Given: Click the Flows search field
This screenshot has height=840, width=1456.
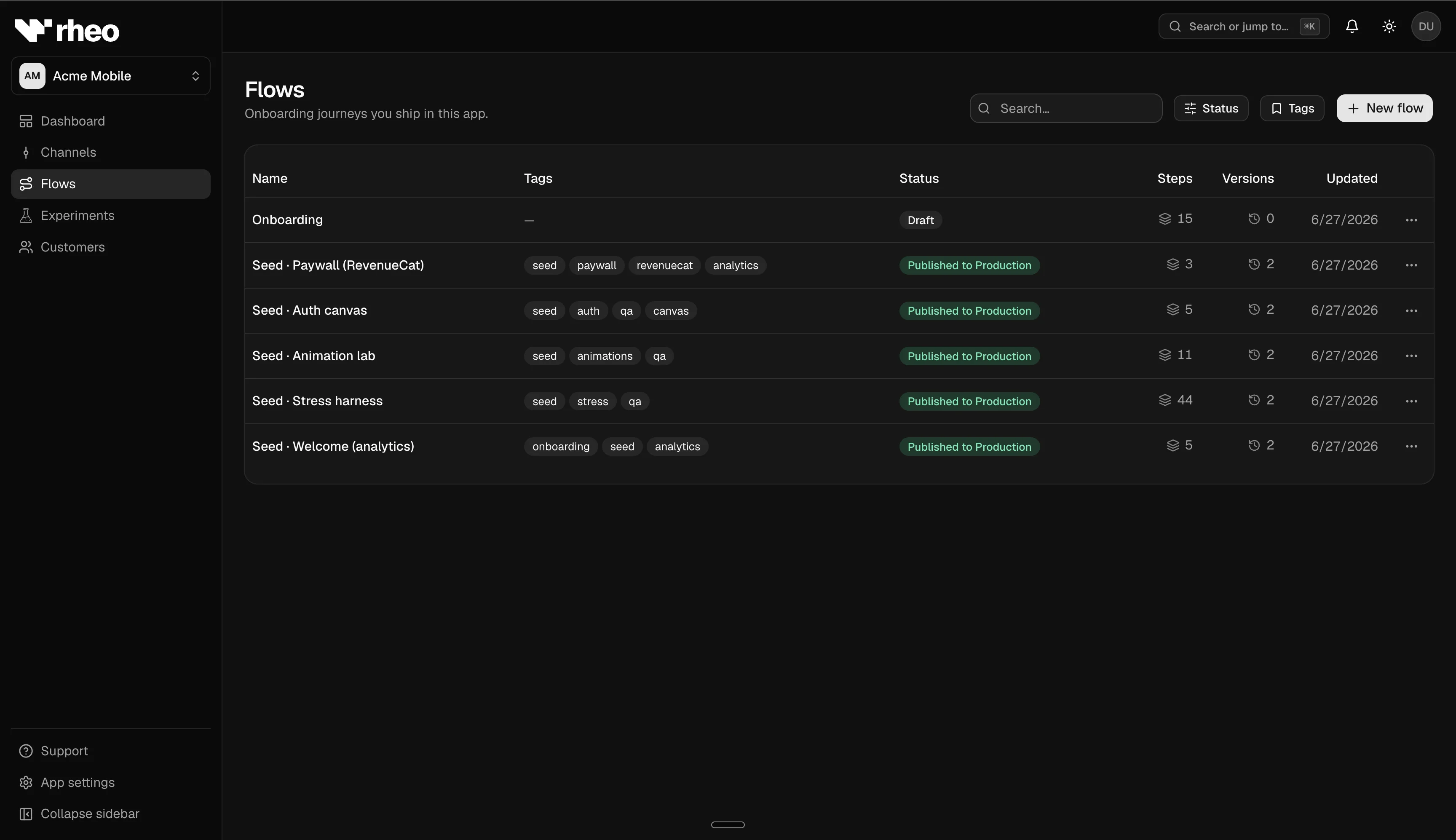Looking at the screenshot, I should point(1065,108).
